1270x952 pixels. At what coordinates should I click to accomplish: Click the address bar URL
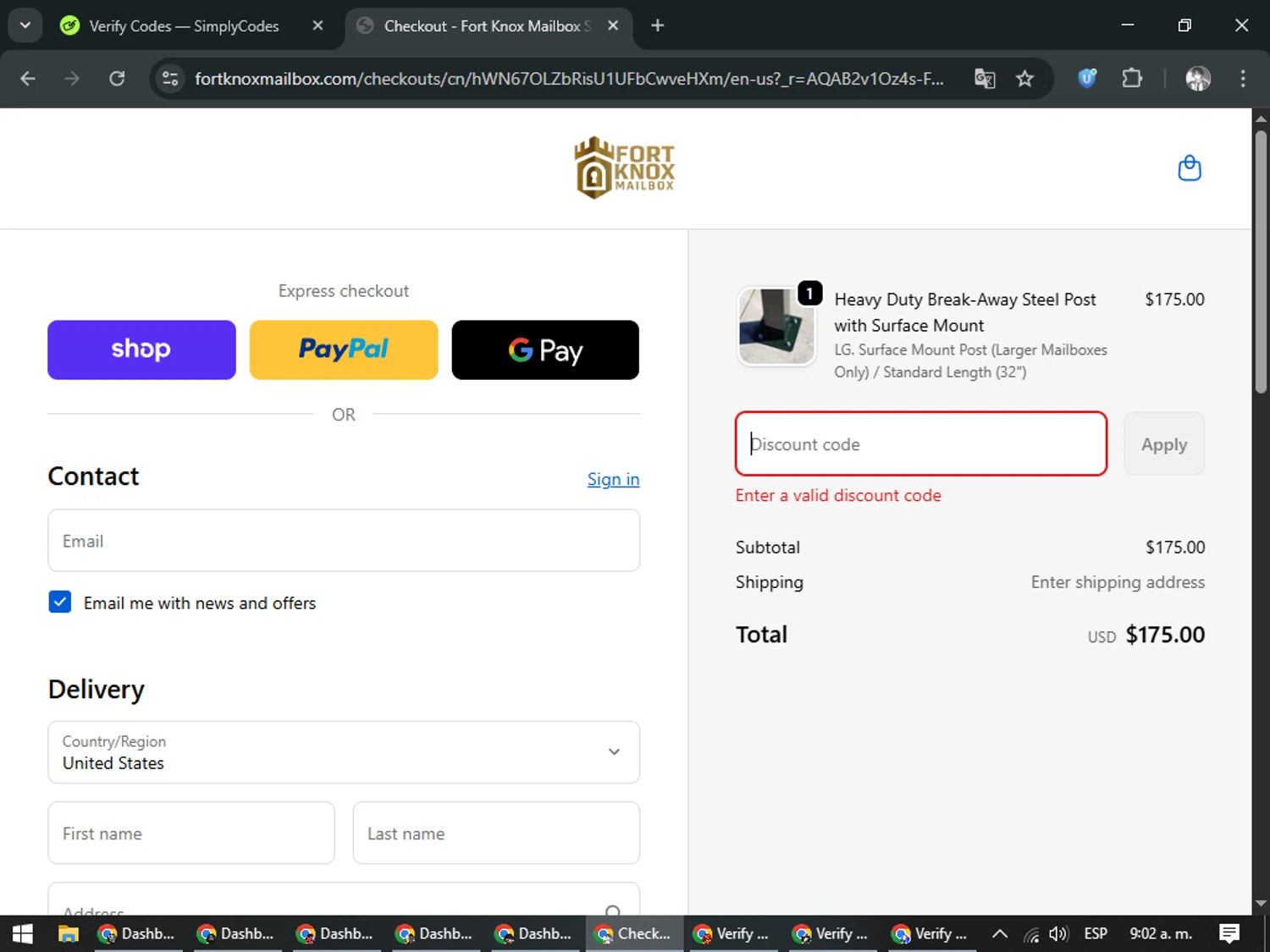click(x=569, y=79)
